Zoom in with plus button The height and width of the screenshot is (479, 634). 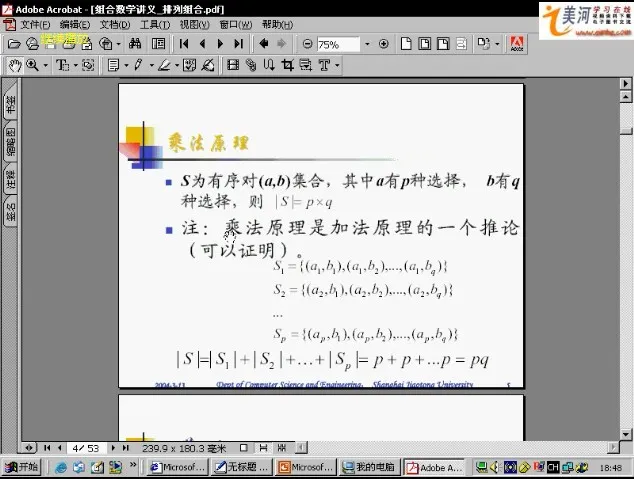click(384, 44)
